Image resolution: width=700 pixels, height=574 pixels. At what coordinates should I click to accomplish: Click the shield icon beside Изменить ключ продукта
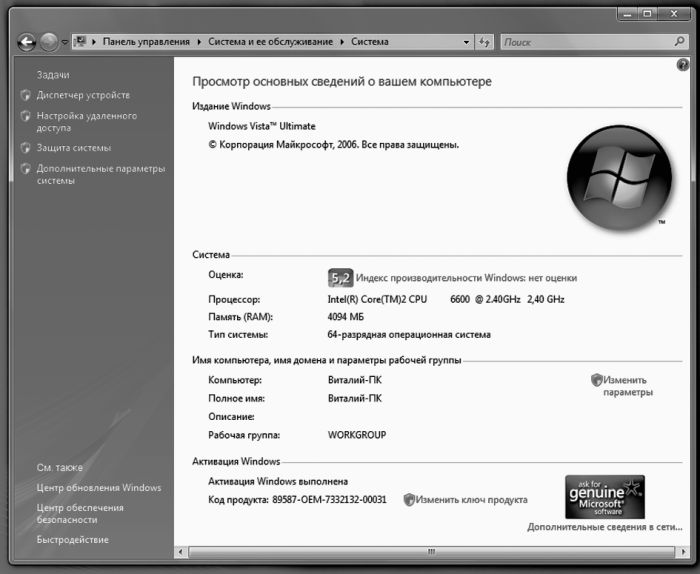coord(409,499)
